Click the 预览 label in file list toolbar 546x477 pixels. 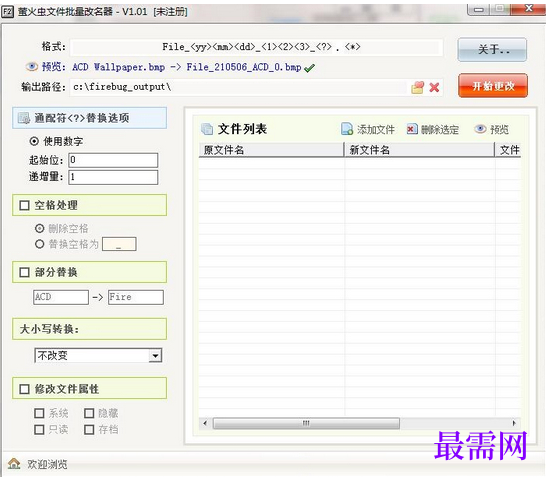(x=499, y=130)
